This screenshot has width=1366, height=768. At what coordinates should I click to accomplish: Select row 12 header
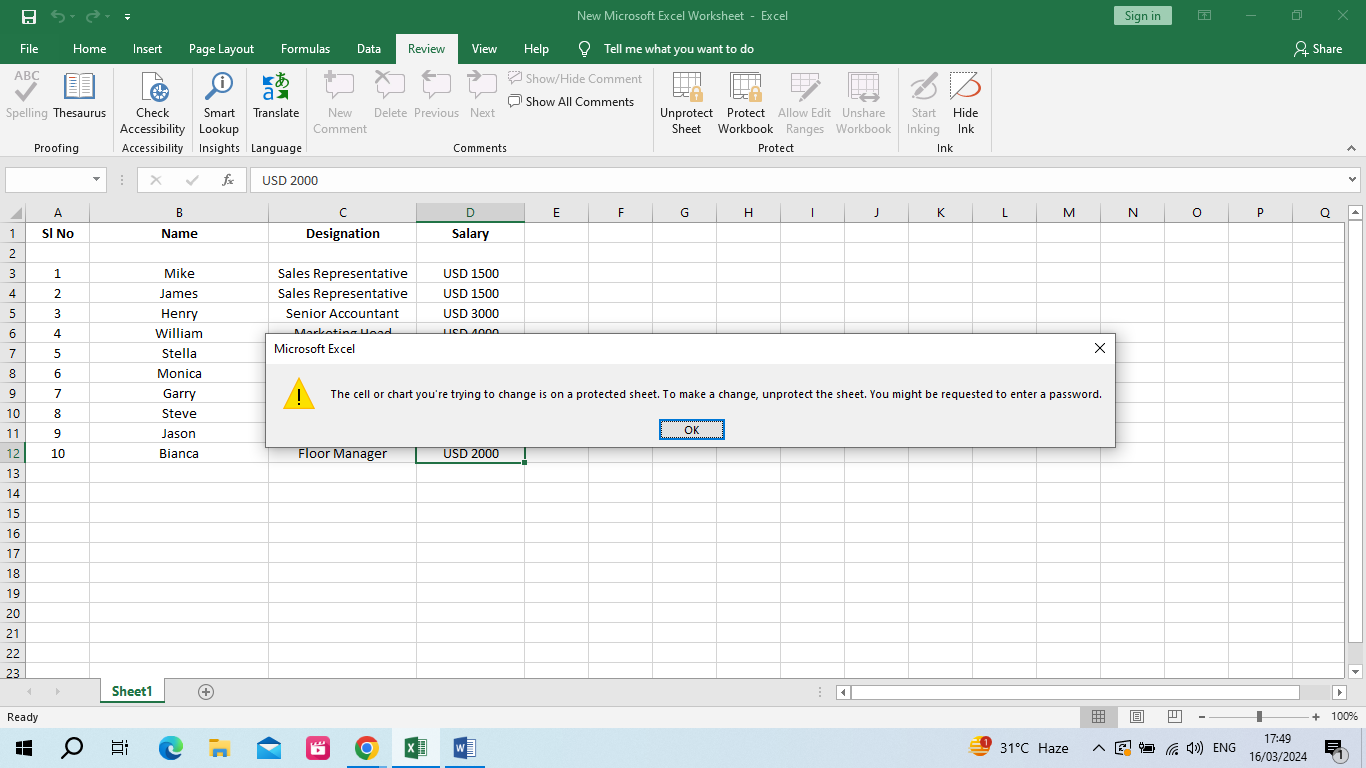[13, 453]
